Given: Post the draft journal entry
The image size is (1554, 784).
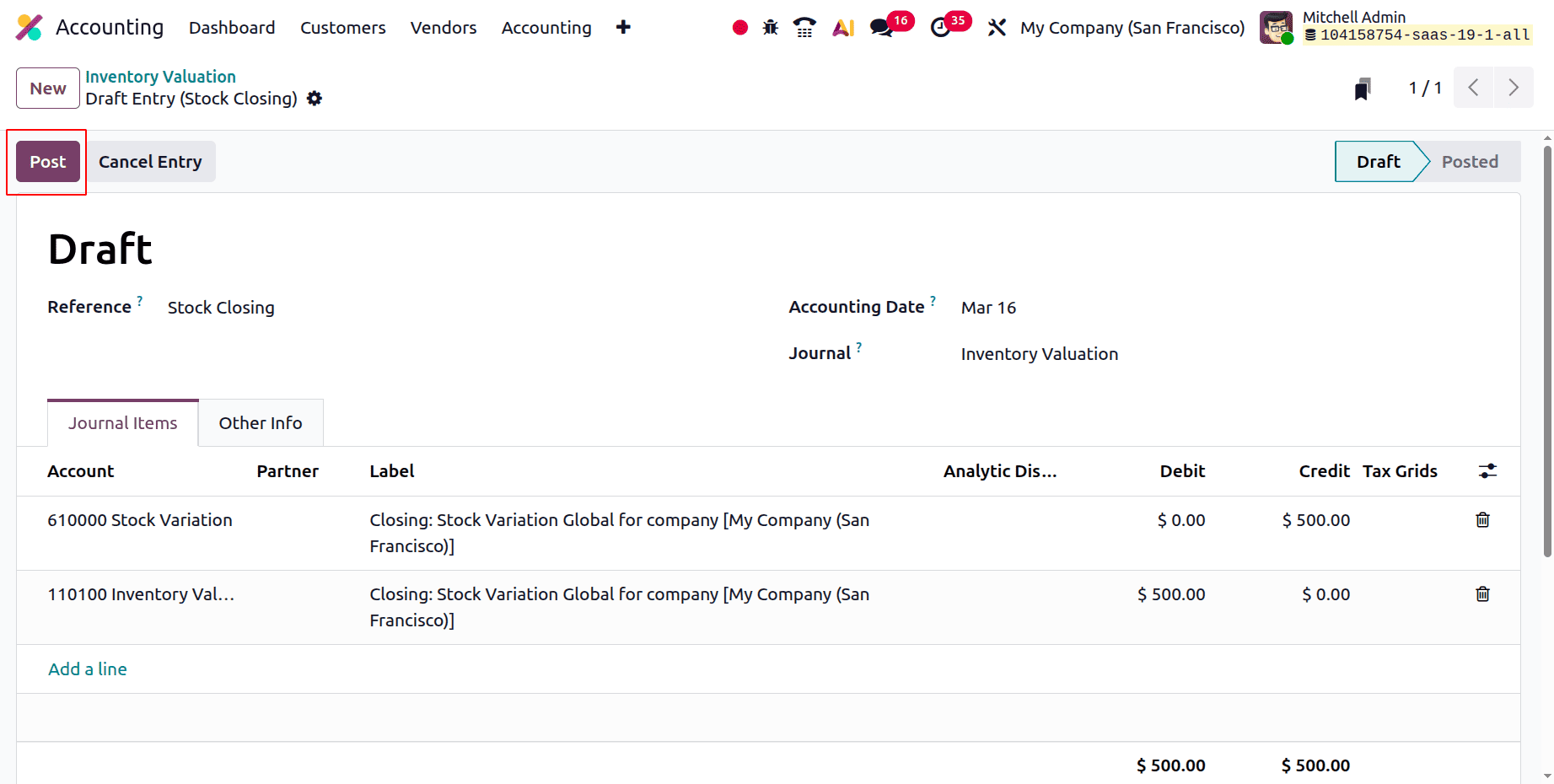Looking at the screenshot, I should pos(46,161).
